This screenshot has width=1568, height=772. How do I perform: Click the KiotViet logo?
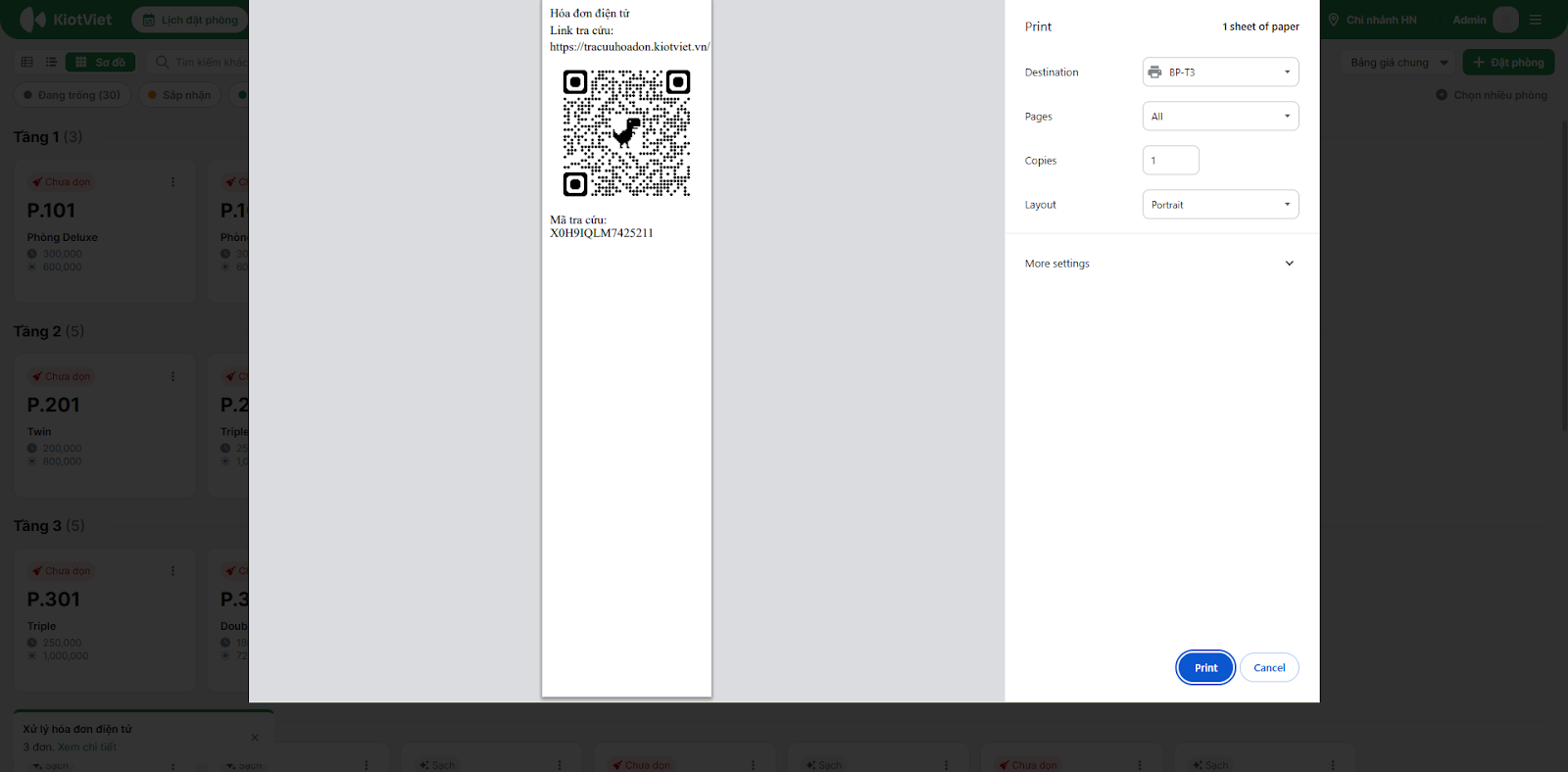[66, 20]
